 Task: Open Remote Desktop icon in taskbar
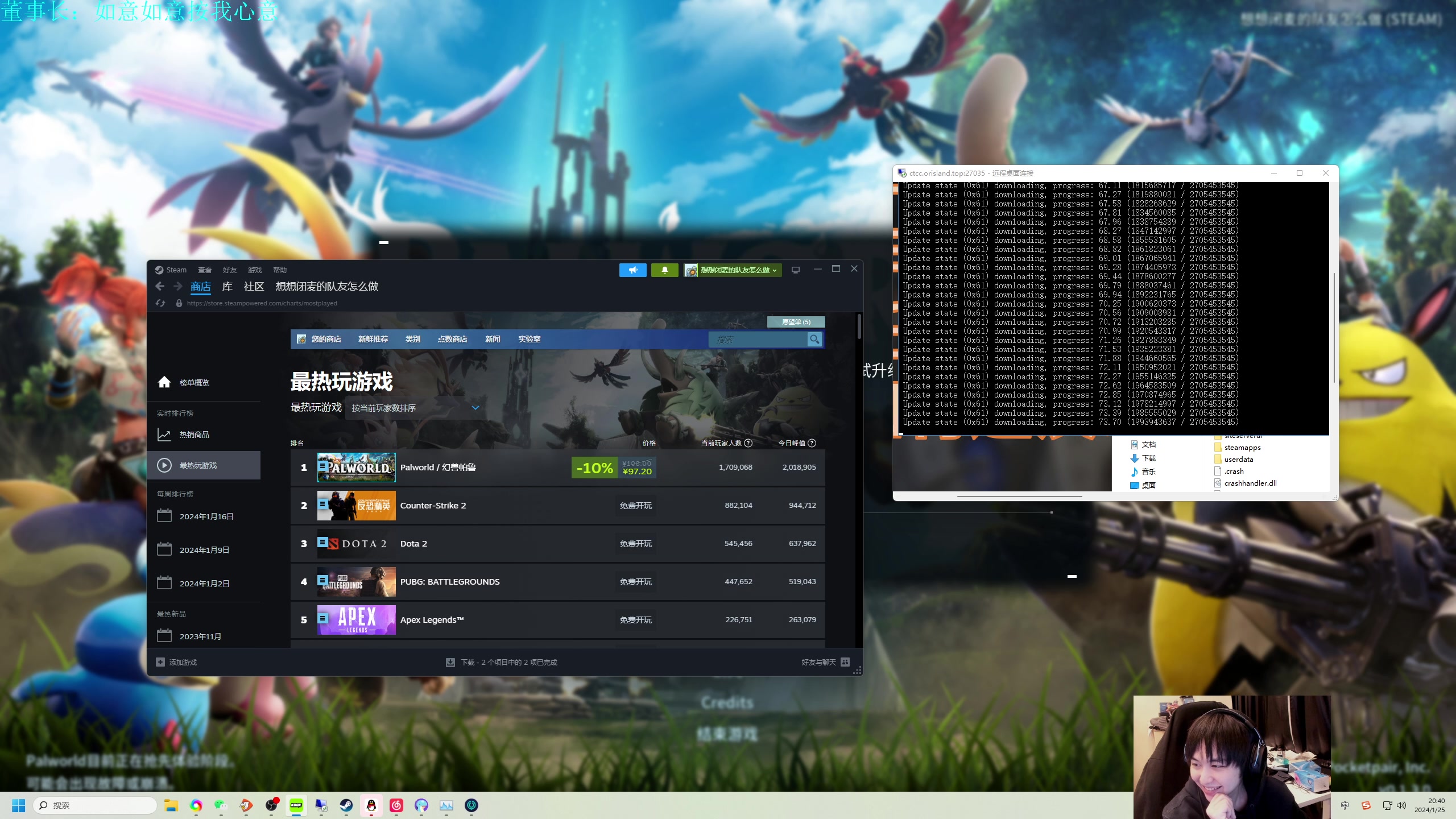pos(321,805)
